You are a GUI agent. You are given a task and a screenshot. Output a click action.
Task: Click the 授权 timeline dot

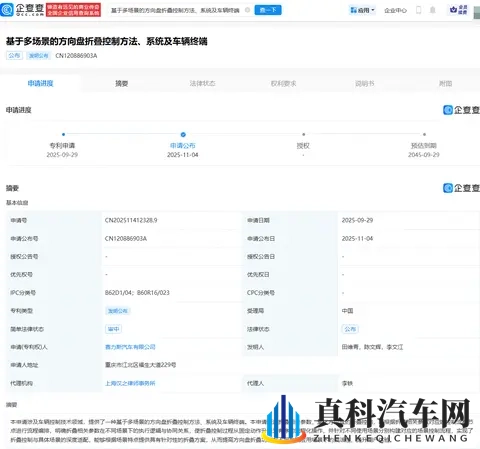303,134
